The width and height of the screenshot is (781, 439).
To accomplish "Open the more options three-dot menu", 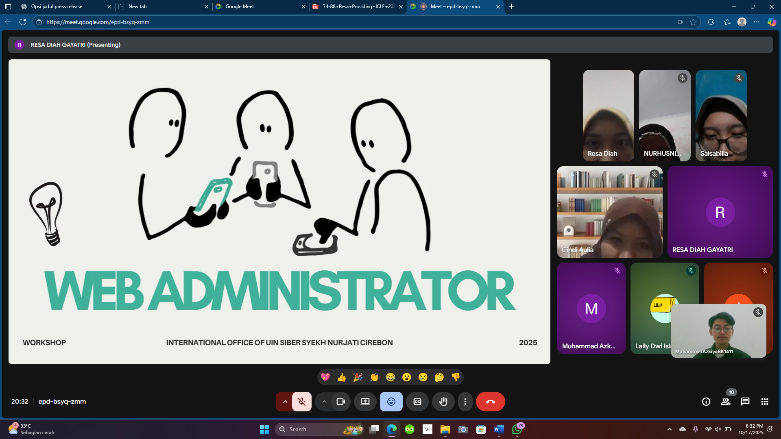I will click(465, 402).
